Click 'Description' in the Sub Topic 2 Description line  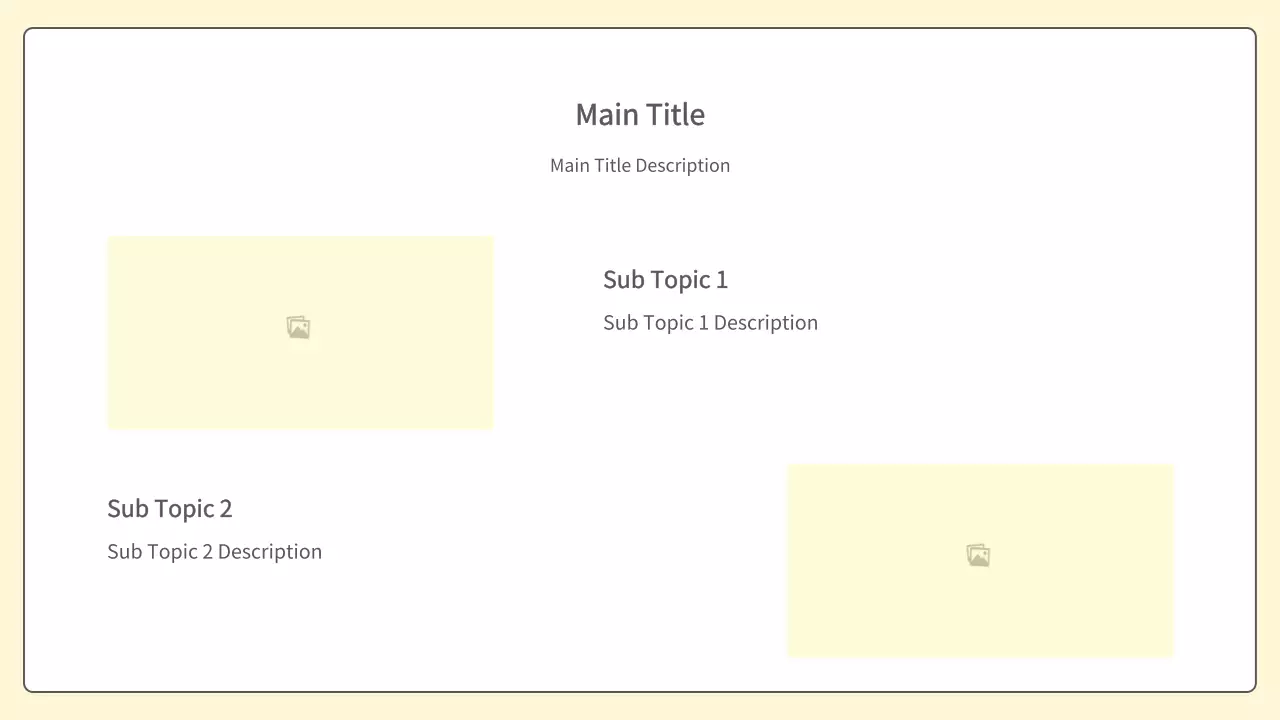coord(270,552)
